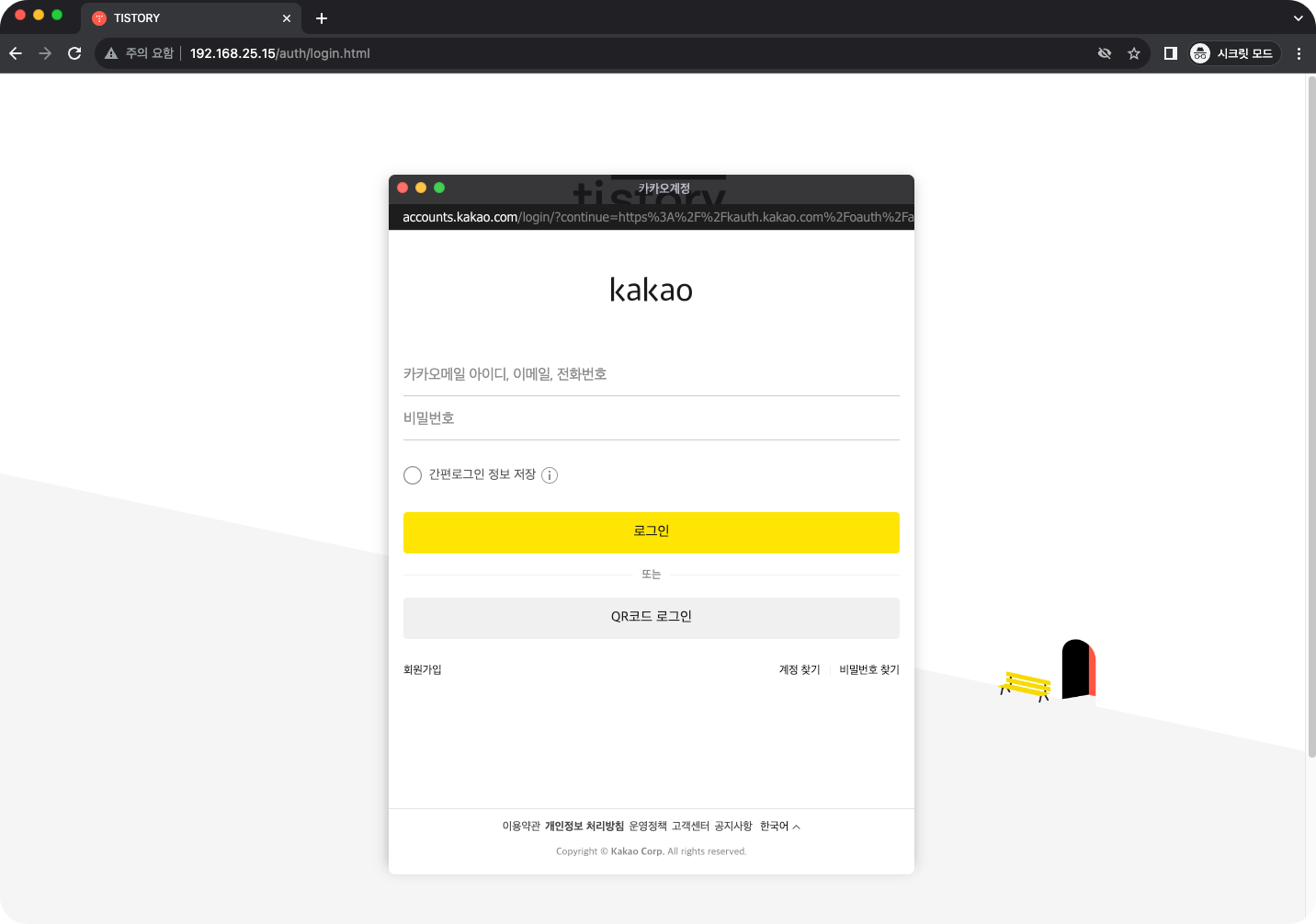Click the popup window red close dot

point(403,188)
